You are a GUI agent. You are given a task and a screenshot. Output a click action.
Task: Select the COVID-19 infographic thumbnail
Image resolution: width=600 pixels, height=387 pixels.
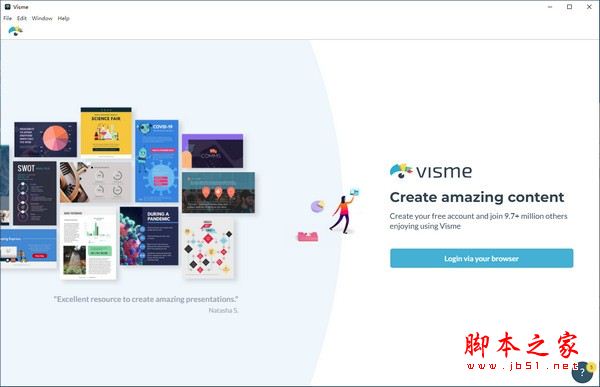pos(157,161)
